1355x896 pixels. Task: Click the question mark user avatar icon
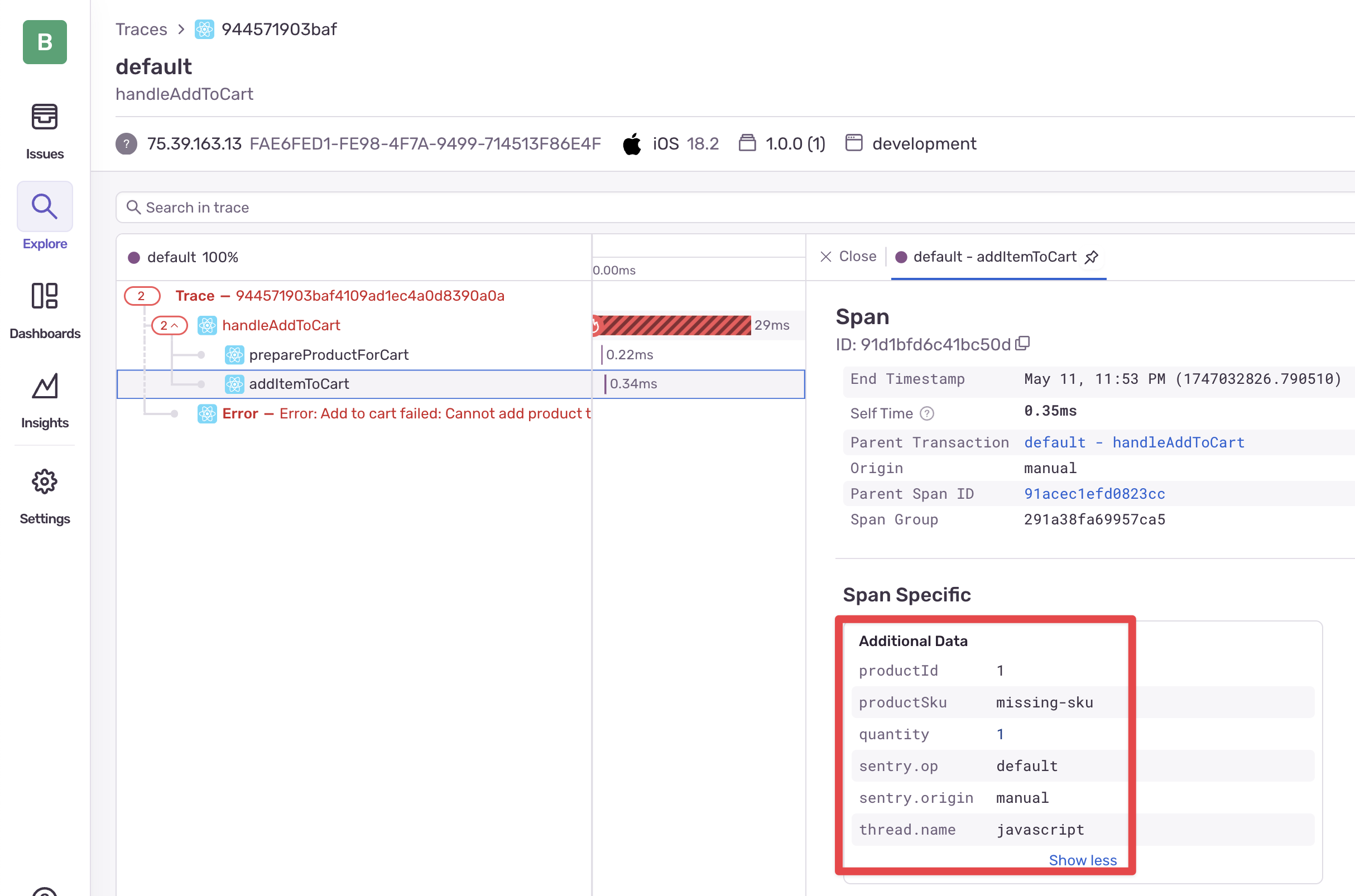click(126, 143)
